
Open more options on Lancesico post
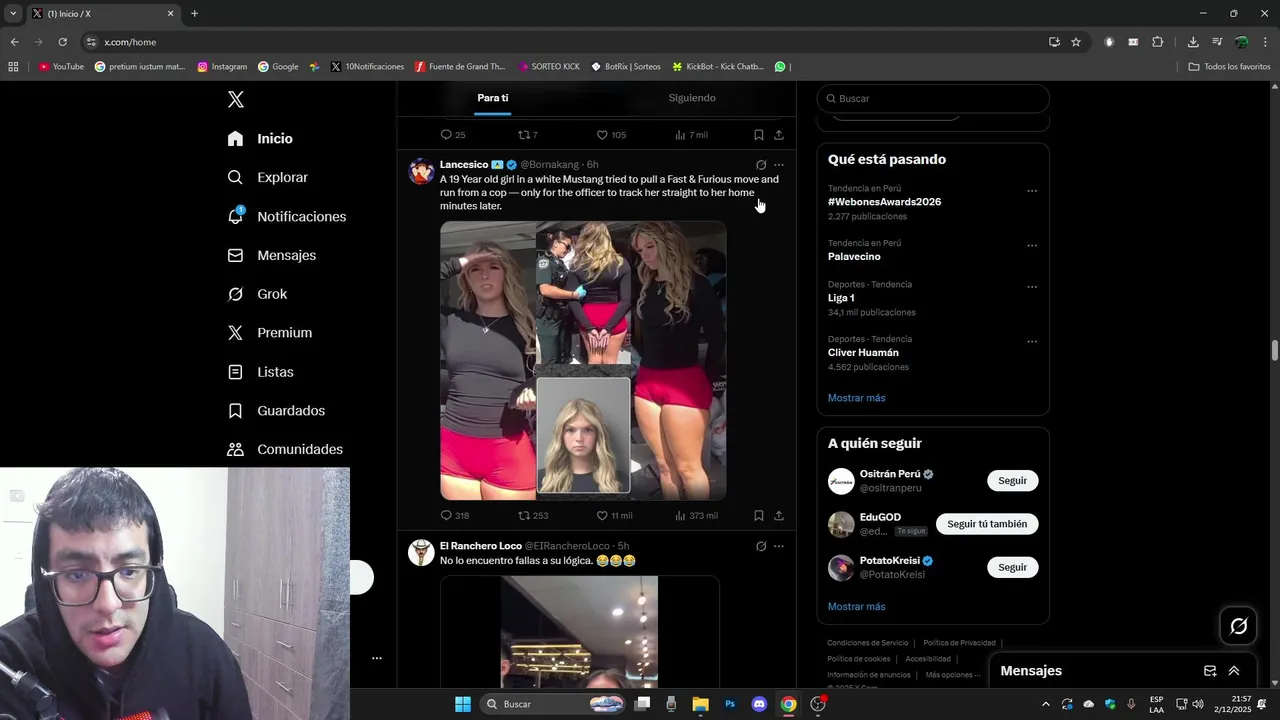click(x=779, y=165)
